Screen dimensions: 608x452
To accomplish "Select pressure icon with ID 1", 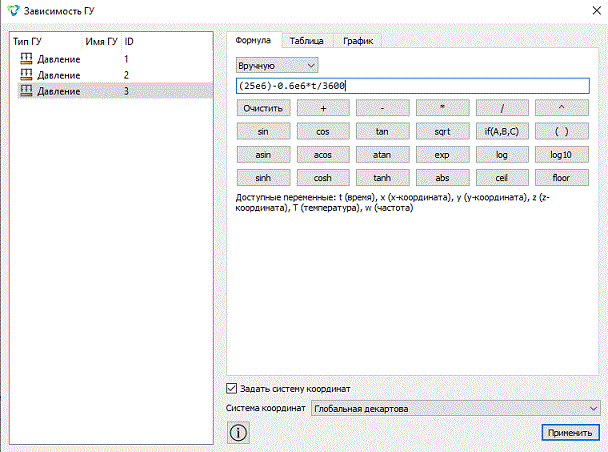I will (x=26, y=59).
